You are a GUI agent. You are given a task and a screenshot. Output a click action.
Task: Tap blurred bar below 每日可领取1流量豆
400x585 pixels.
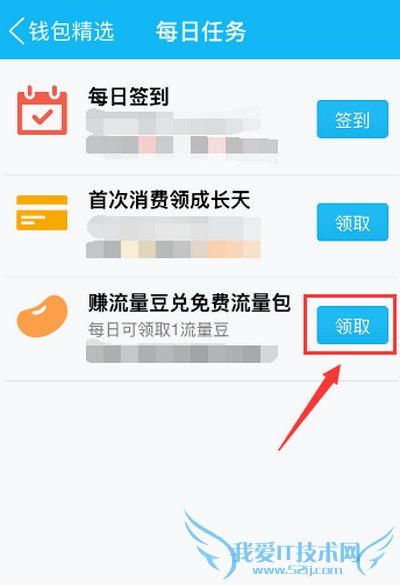(x=182, y=354)
